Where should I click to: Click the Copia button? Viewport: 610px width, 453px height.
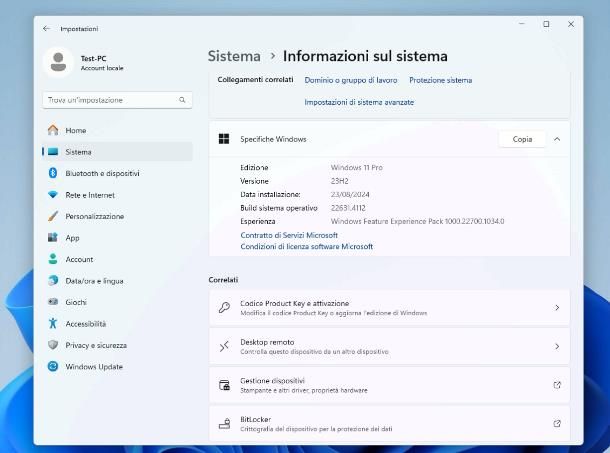[522, 139]
